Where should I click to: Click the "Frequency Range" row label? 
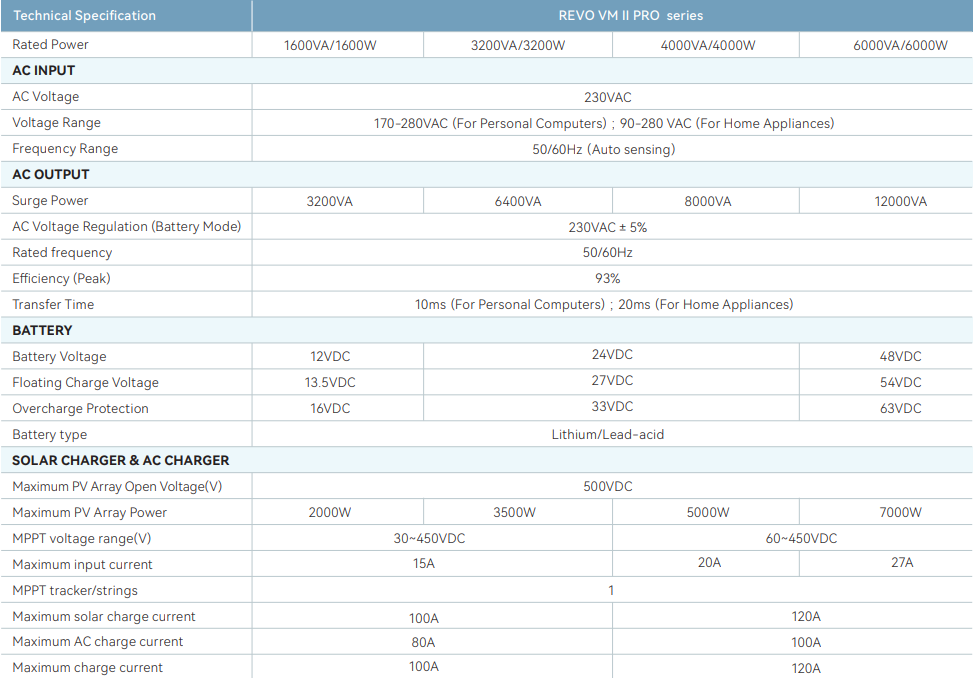point(65,149)
